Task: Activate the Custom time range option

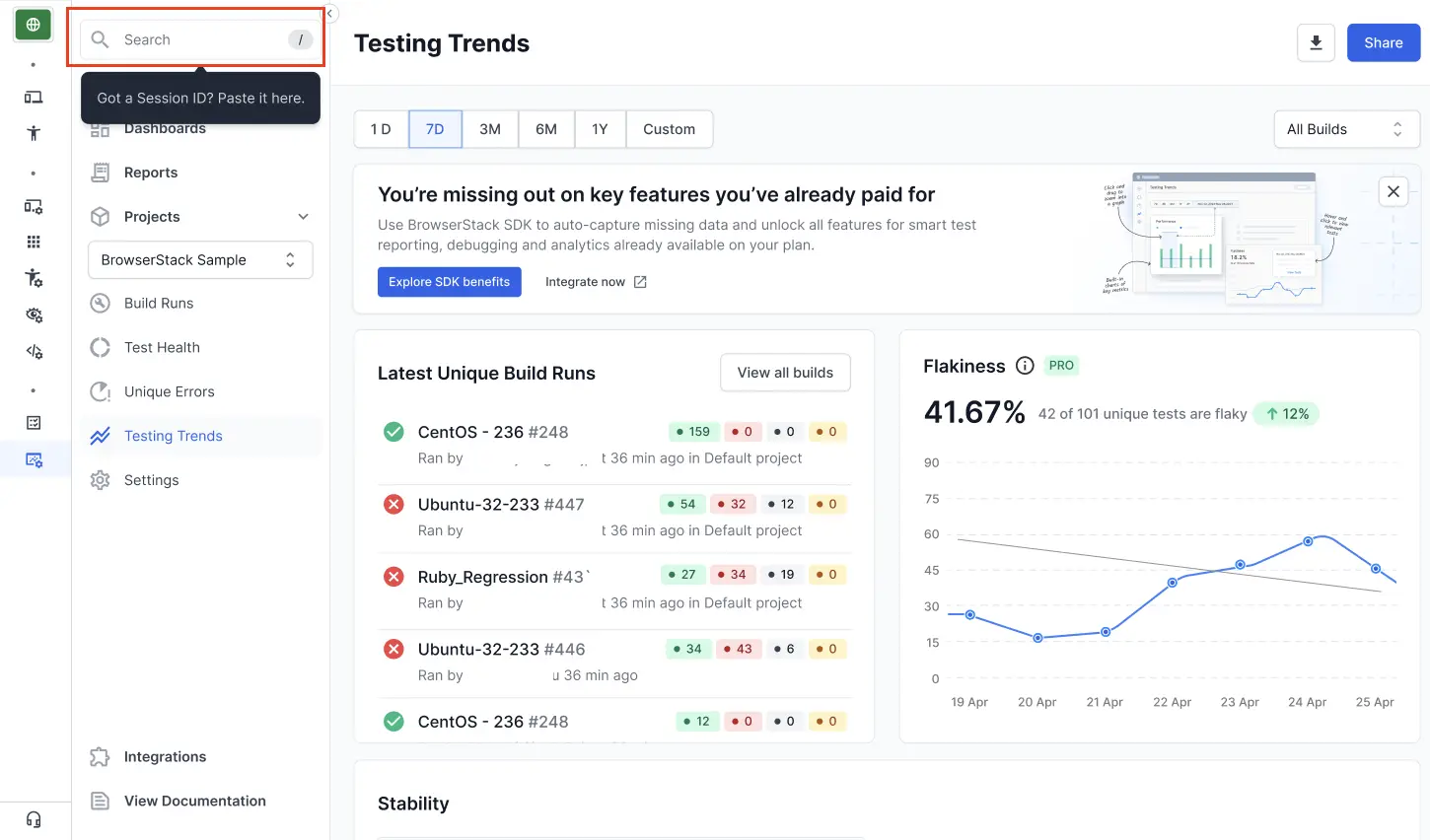Action: pos(669,128)
